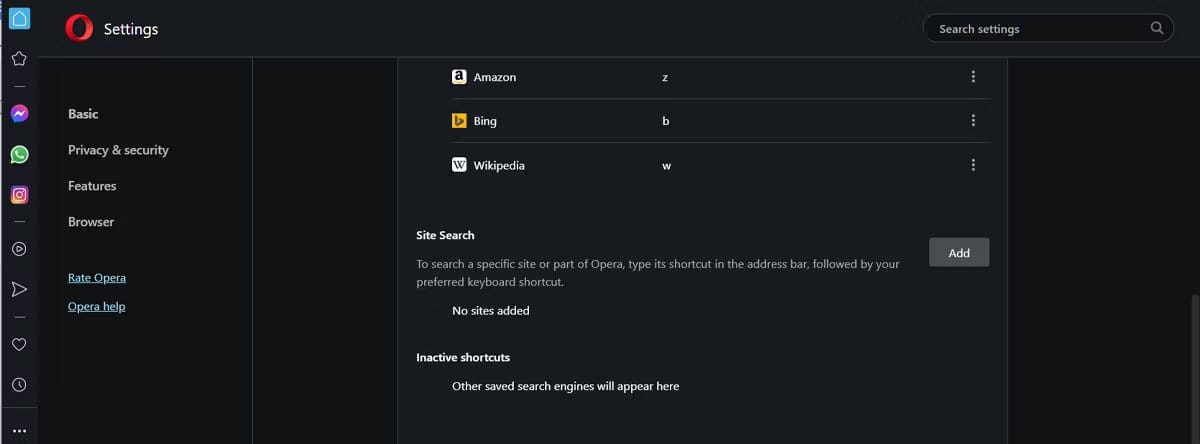
Task: Click the Add site search button
Action: pyautogui.click(x=958, y=253)
